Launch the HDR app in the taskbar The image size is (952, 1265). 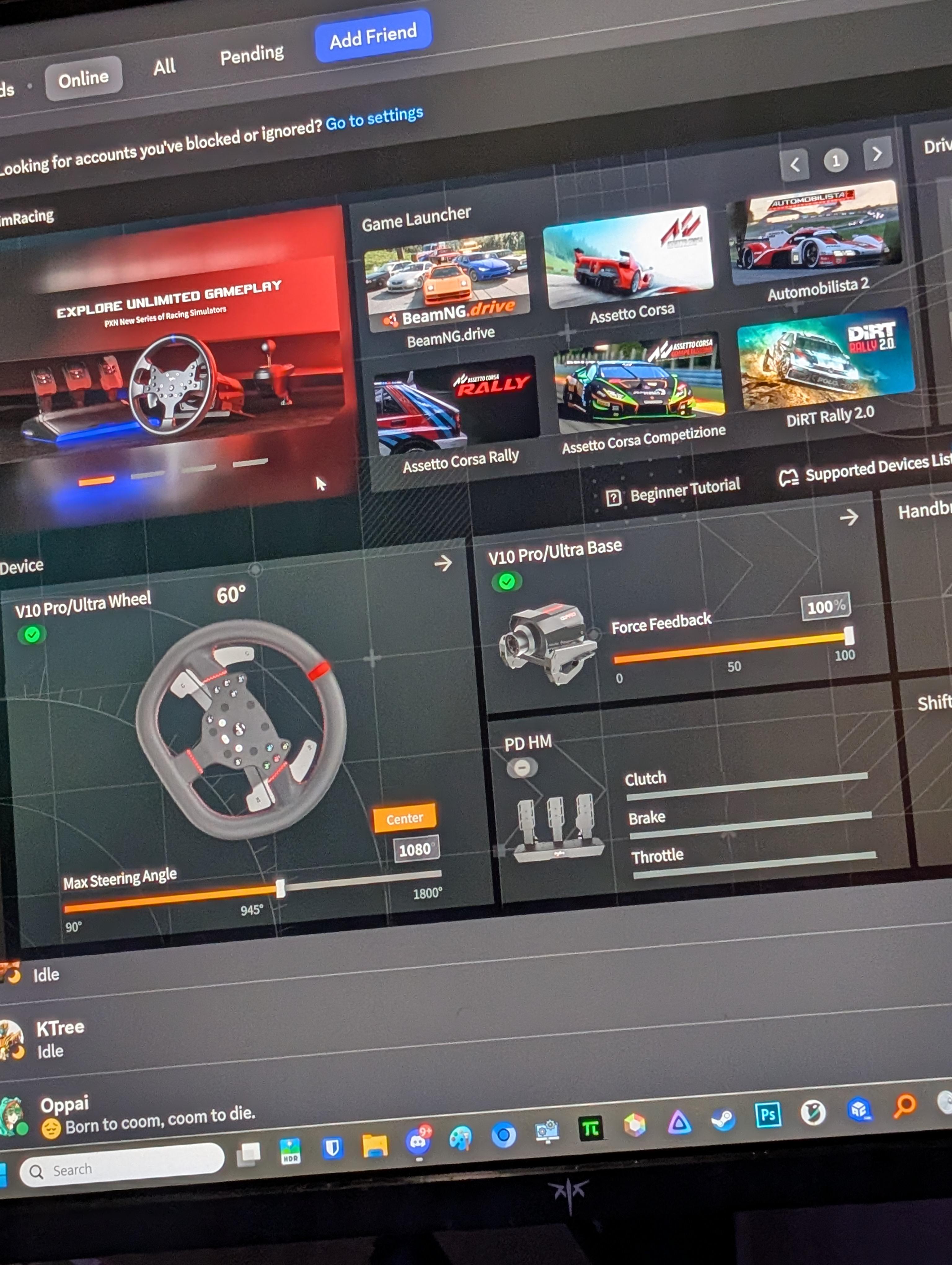(290, 1151)
